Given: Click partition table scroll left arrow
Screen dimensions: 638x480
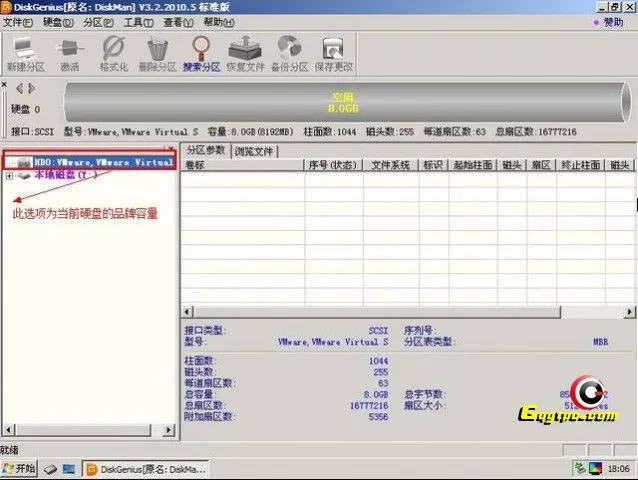Looking at the screenshot, I should pos(187,312).
